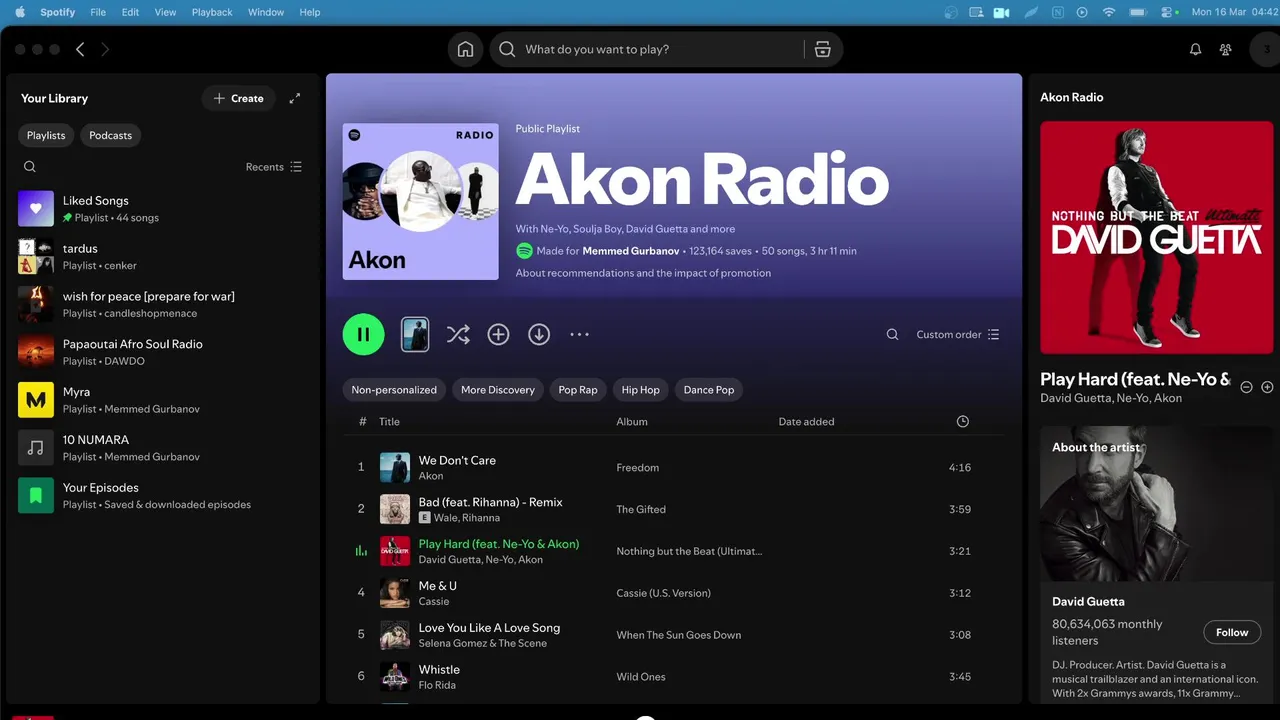Open the Myra playlist
The height and width of the screenshot is (720, 1280).
point(163,400)
